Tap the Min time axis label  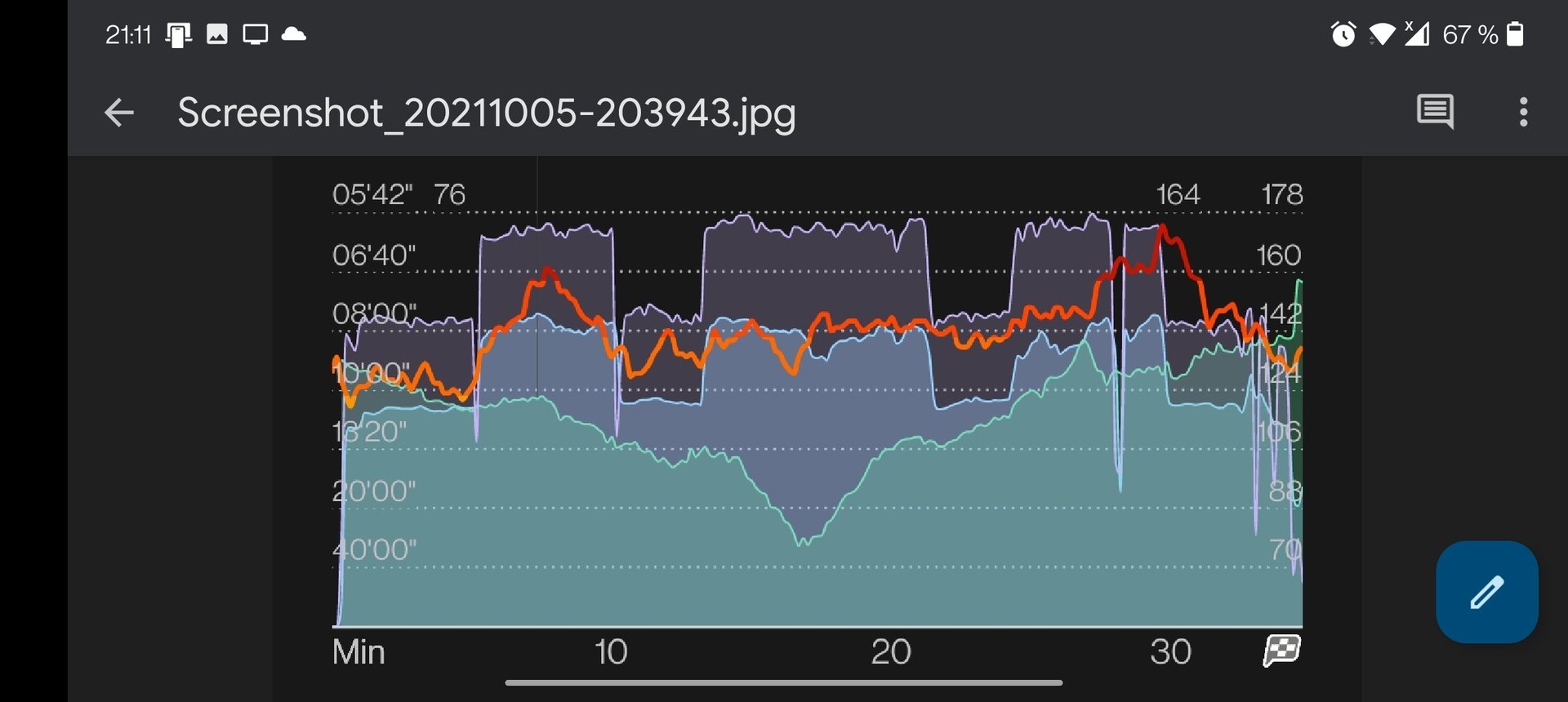tap(359, 652)
